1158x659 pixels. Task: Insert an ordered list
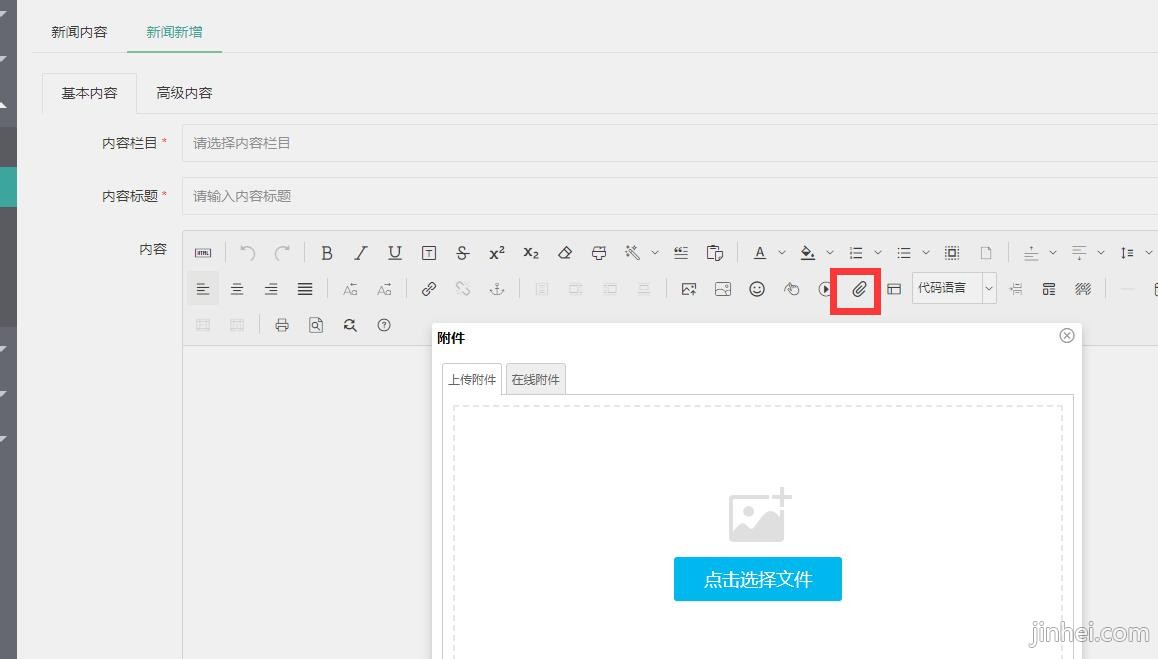pos(856,253)
